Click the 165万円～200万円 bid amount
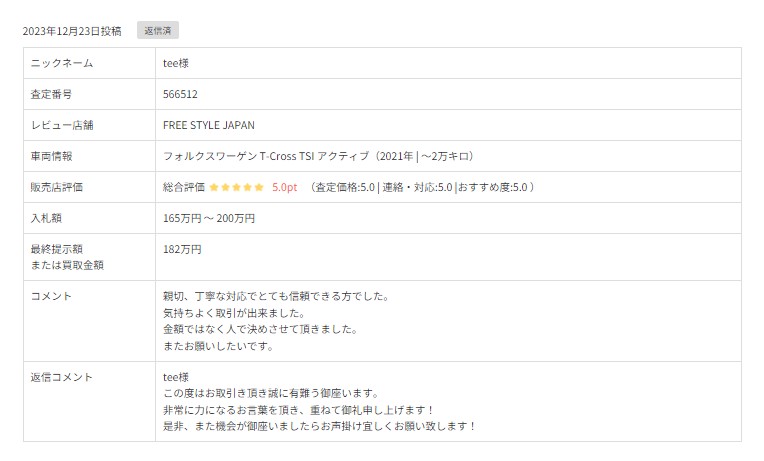The image size is (764, 461). pos(208,218)
